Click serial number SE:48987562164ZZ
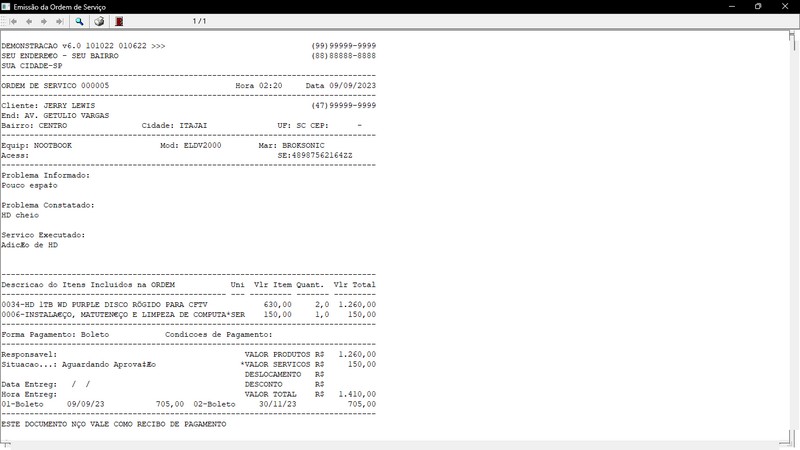 (x=315, y=156)
